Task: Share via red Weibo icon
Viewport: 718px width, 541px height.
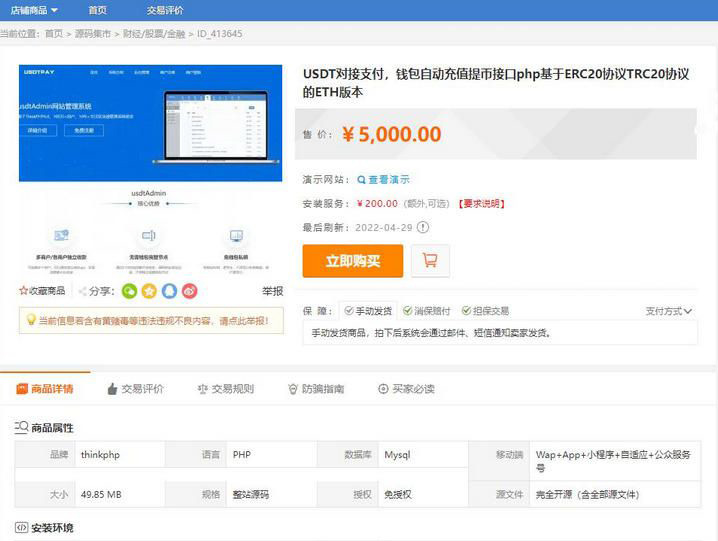Action: tap(190, 291)
